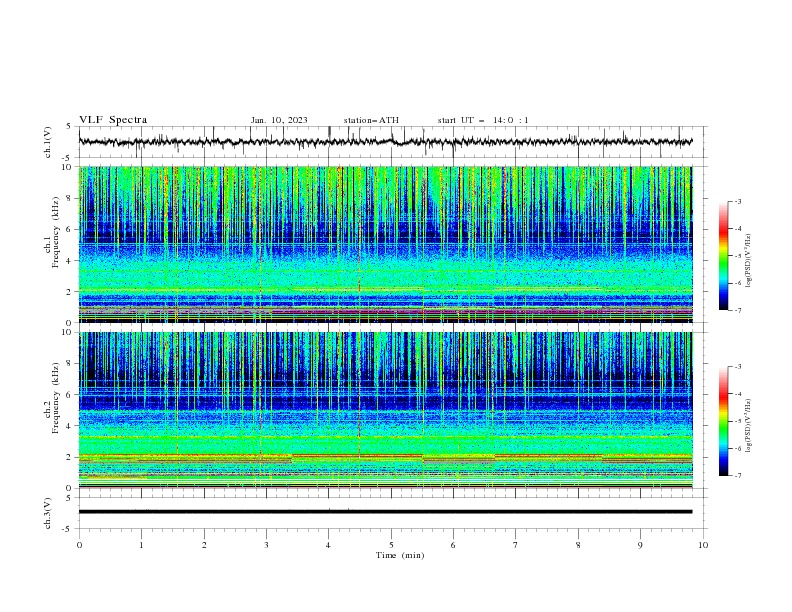Click time axis tick label "9"
The width and height of the screenshot is (792, 612).
pos(640,545)
